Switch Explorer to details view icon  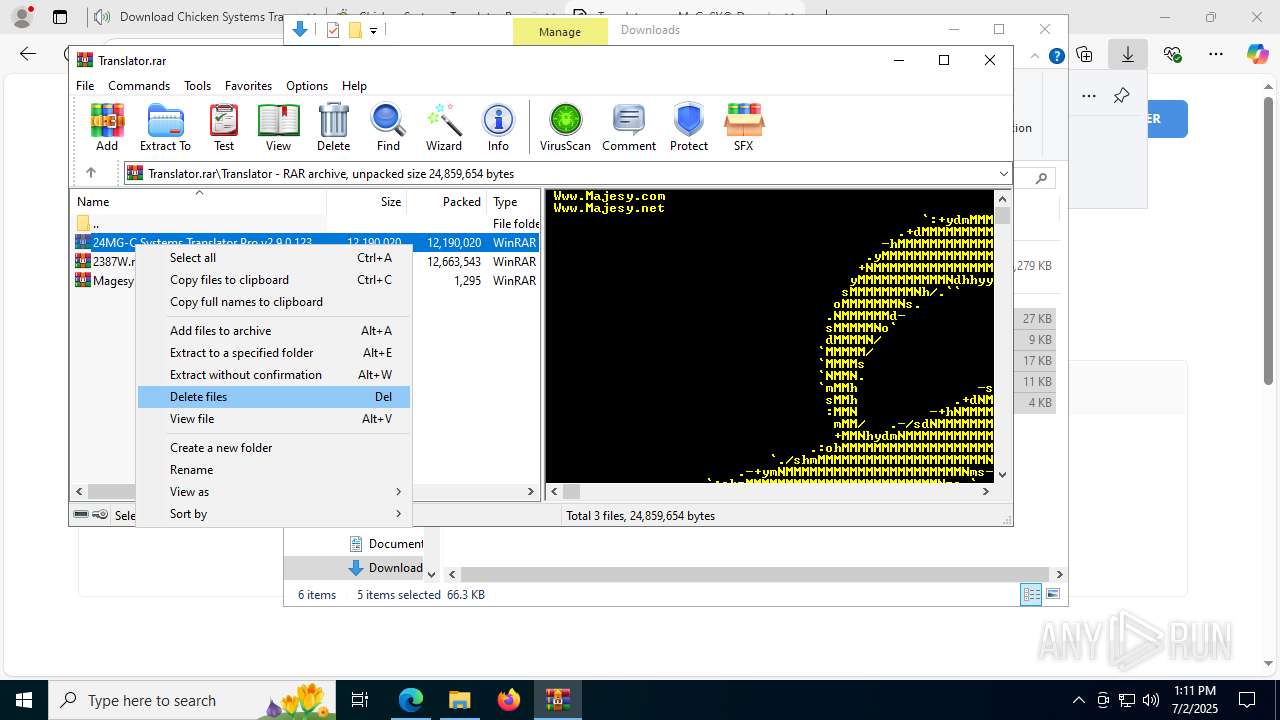coord(1031,594)
